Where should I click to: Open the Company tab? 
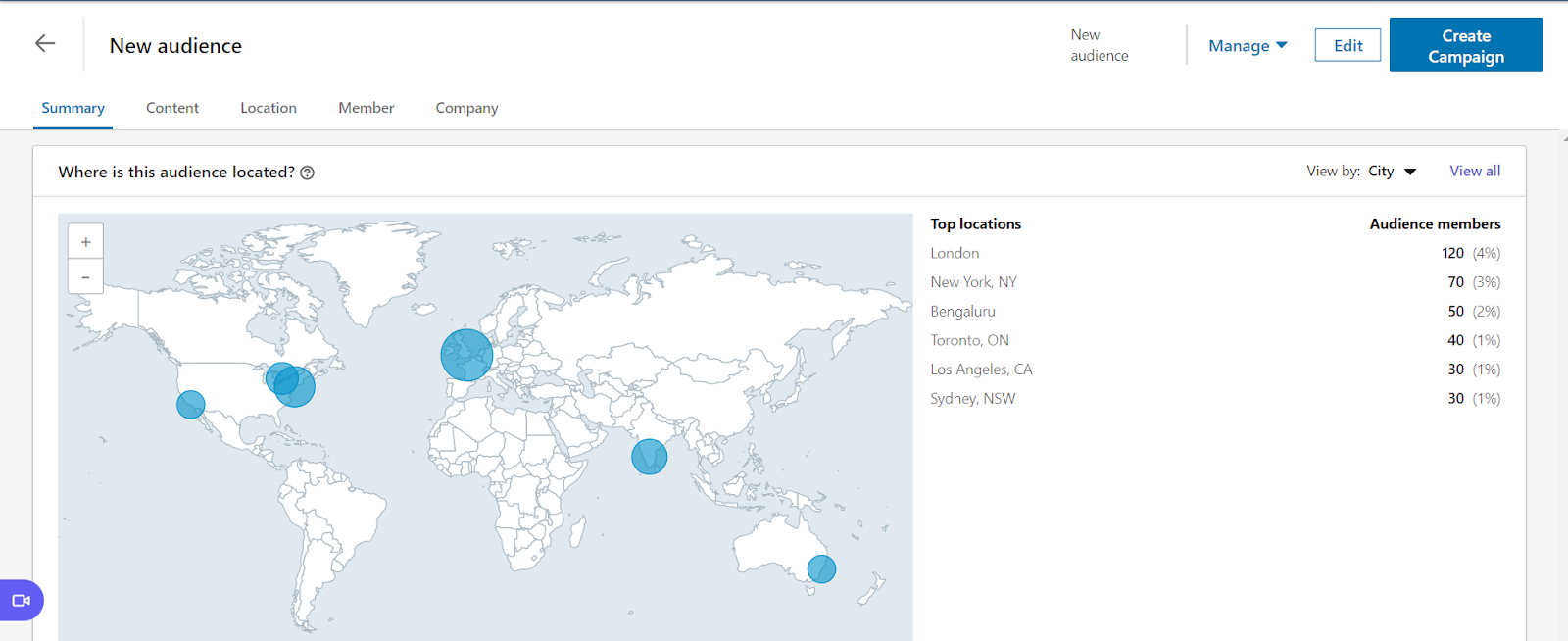[x=466, y=108]
